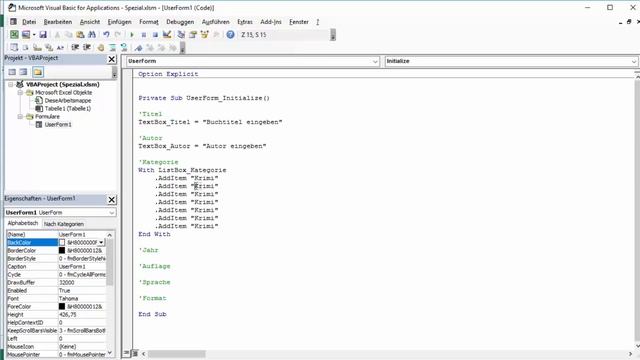Image resolution: width=640 pixels, height=360 pixels.
Task: Click the Caption property value UserForm1
Action: pyautogui.click(x=82, y=267)
